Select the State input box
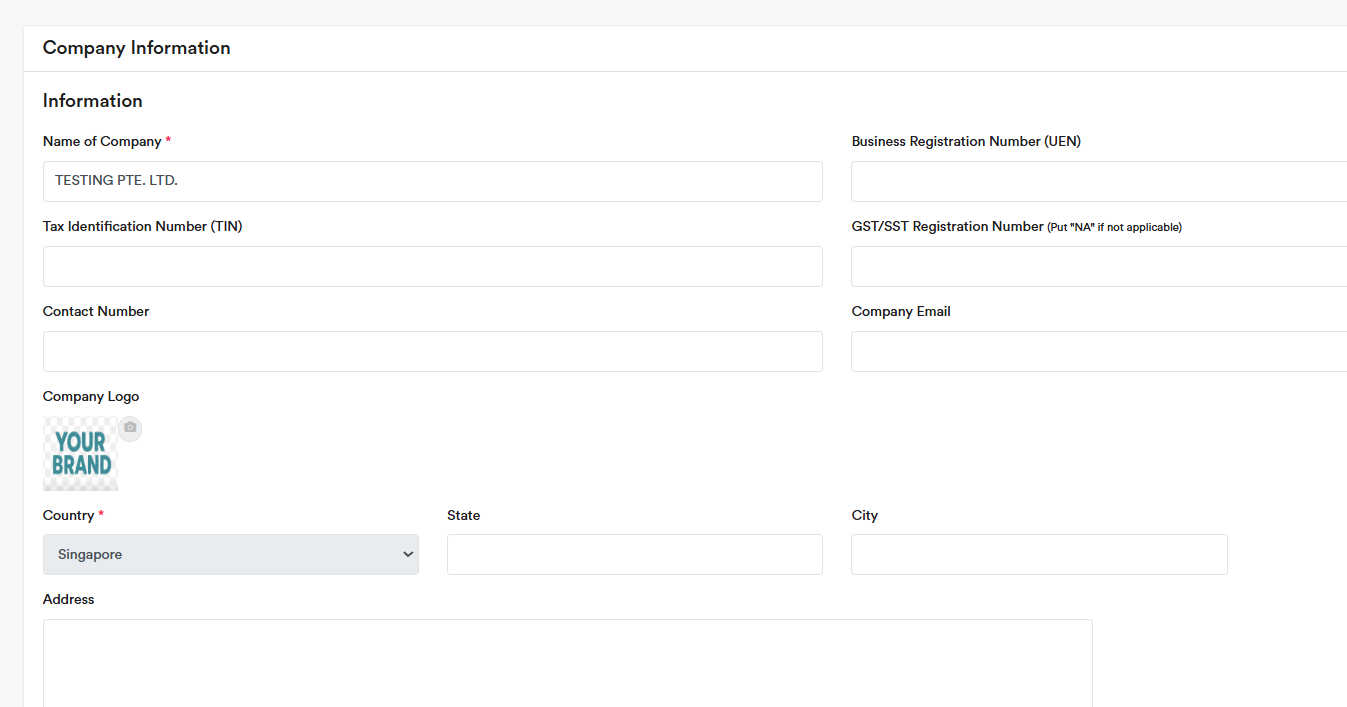 point(634,554)
